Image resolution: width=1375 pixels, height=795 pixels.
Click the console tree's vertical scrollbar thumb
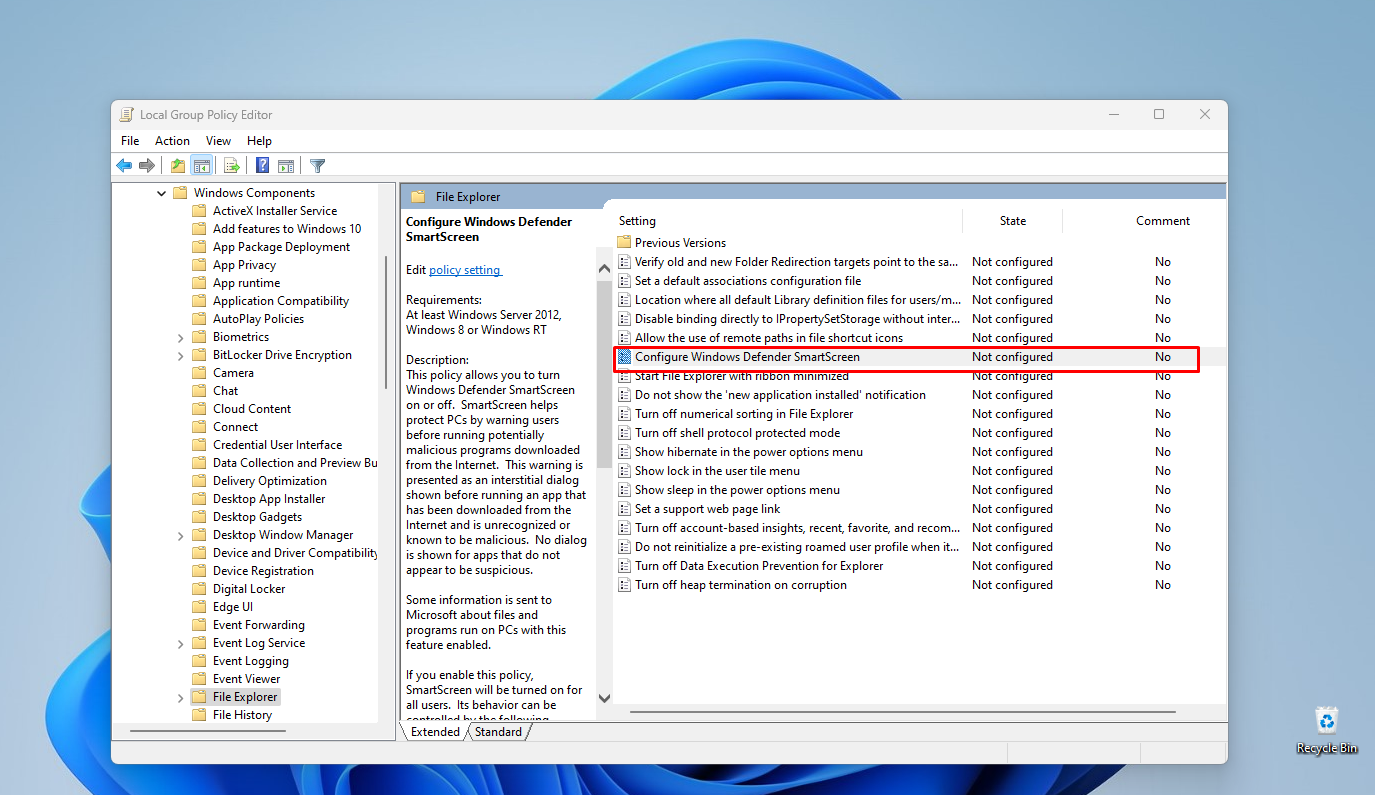point(386,322)
